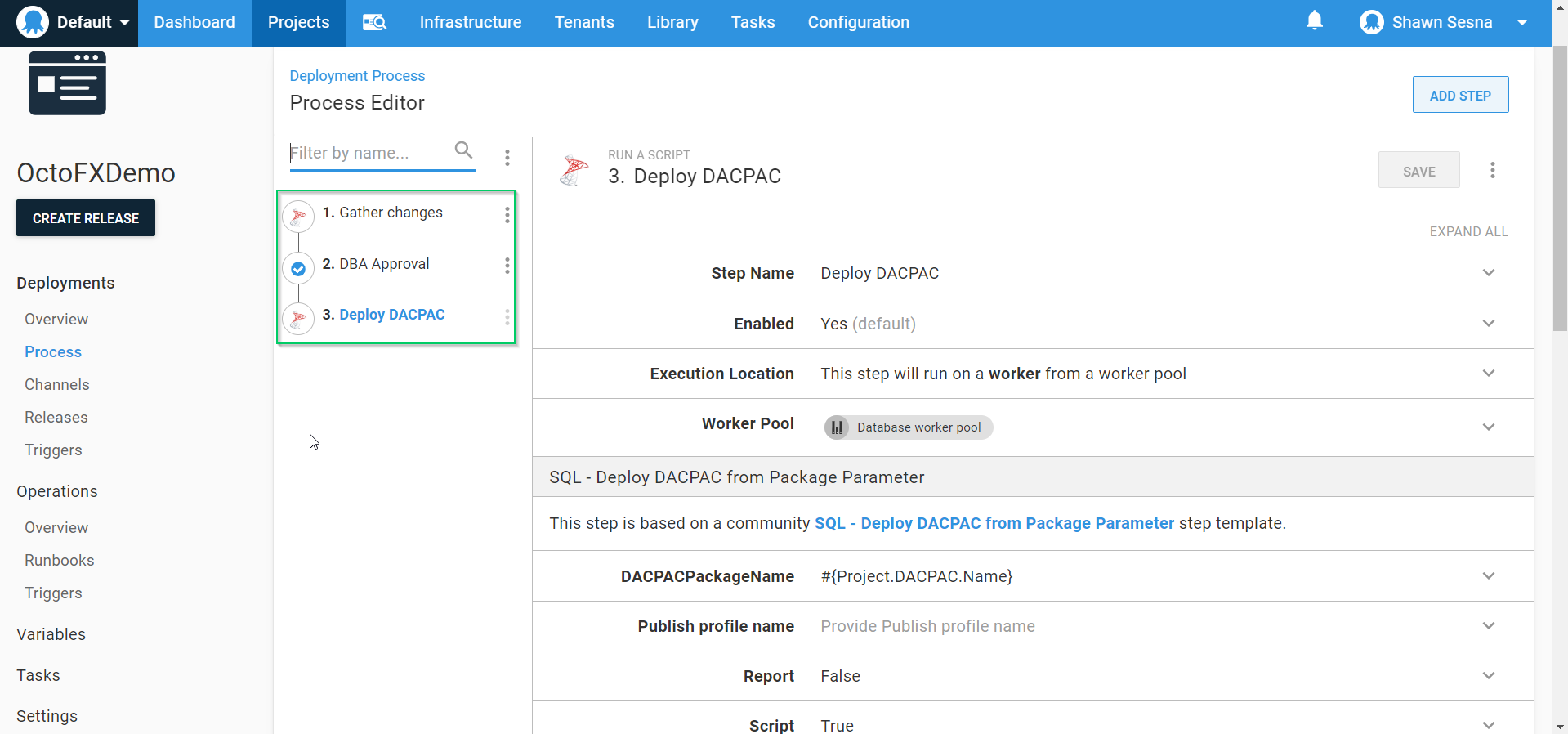Click the notifications bell icon
This screenshot has height=734, width=1568.
coord(1314,21)
